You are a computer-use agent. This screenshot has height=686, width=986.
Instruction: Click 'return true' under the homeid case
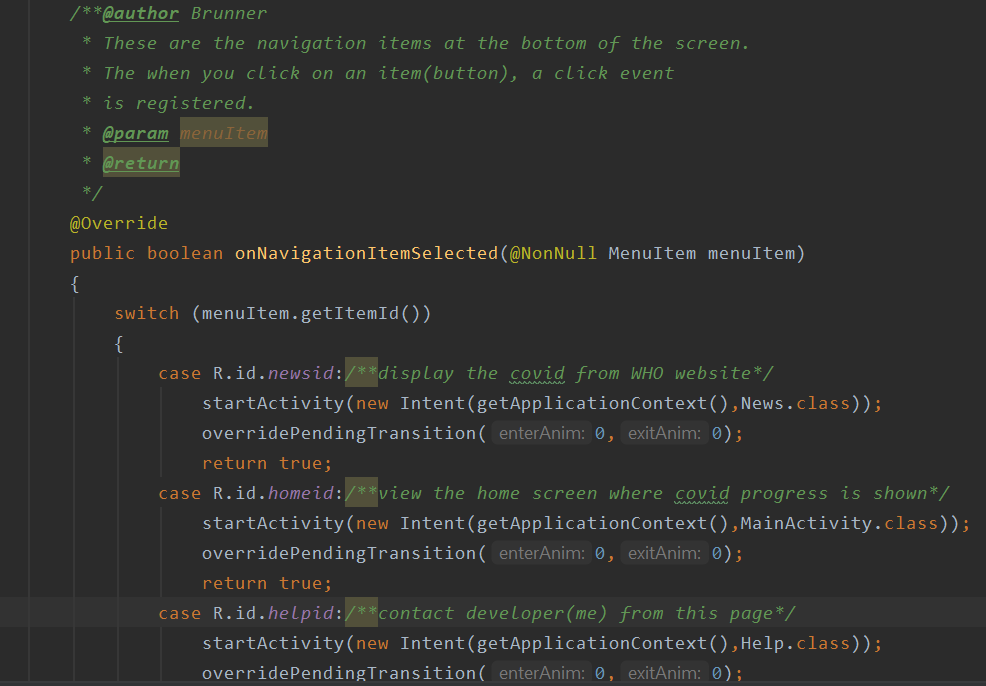click(262, 584)
